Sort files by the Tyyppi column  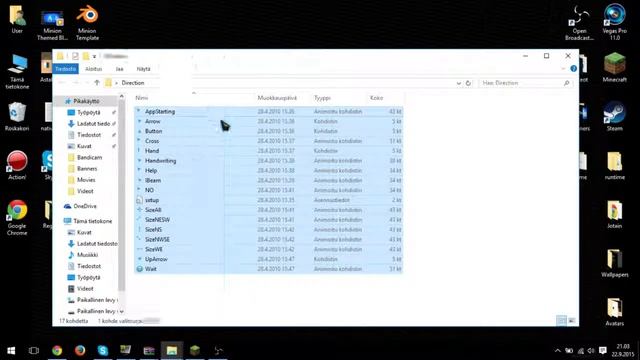[322, 98]
